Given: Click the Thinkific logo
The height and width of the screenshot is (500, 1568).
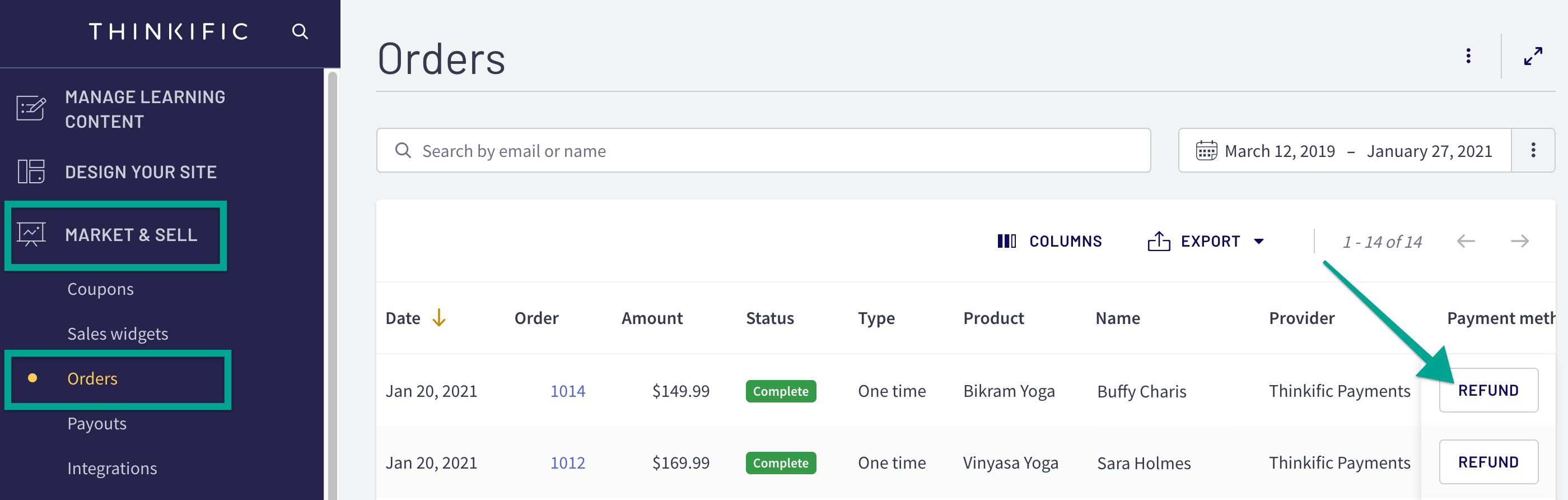Looking at the screenshot, I should click(x=169, y=31).
